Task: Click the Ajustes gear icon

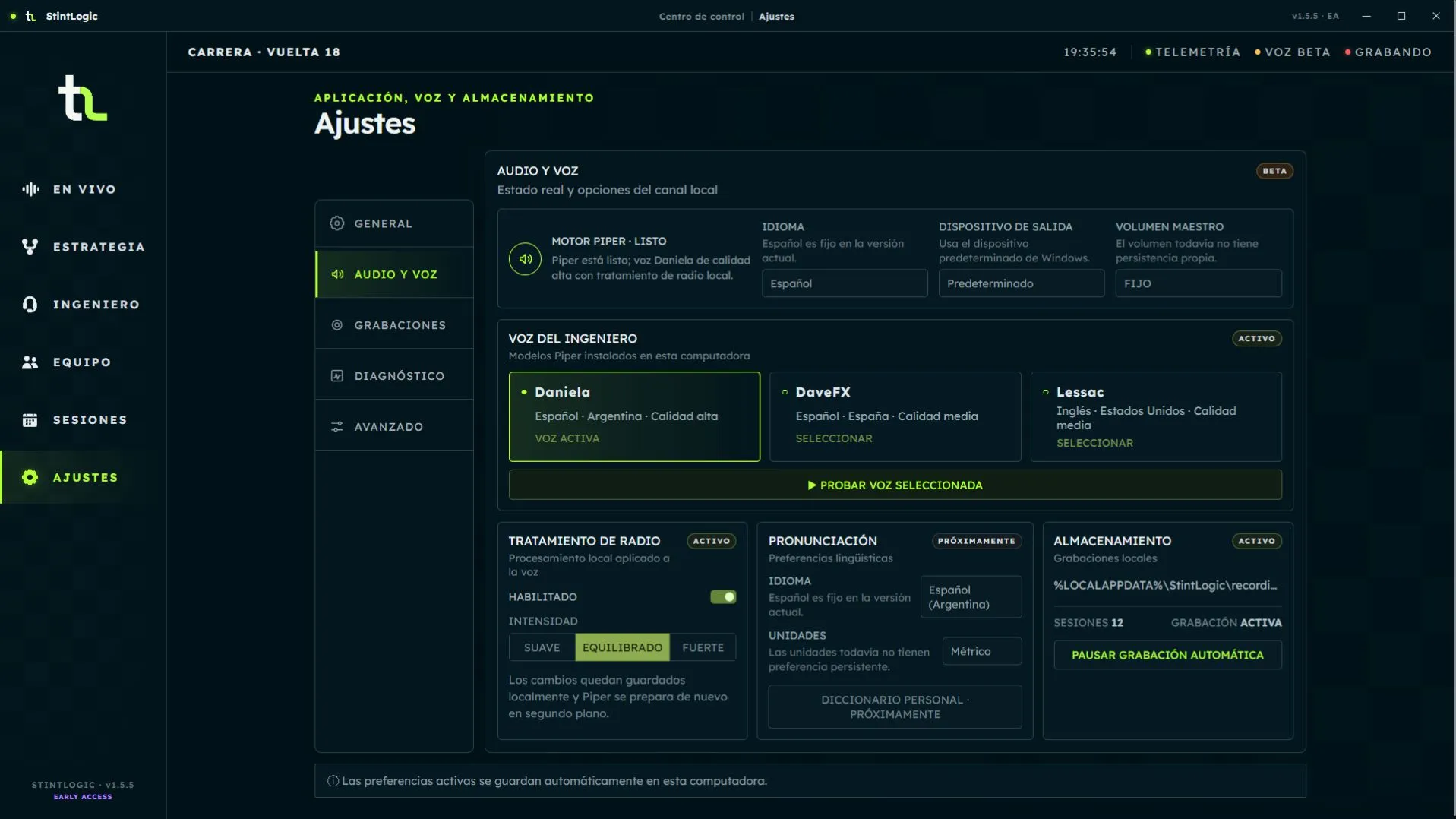Action: 30,478
